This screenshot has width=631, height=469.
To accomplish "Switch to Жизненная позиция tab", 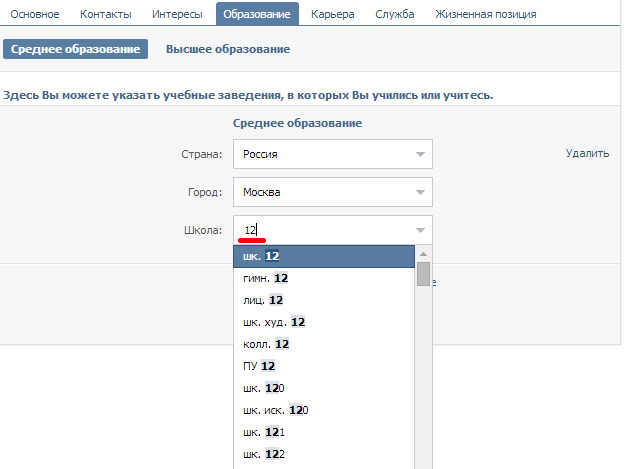I will tap(485, 14).
